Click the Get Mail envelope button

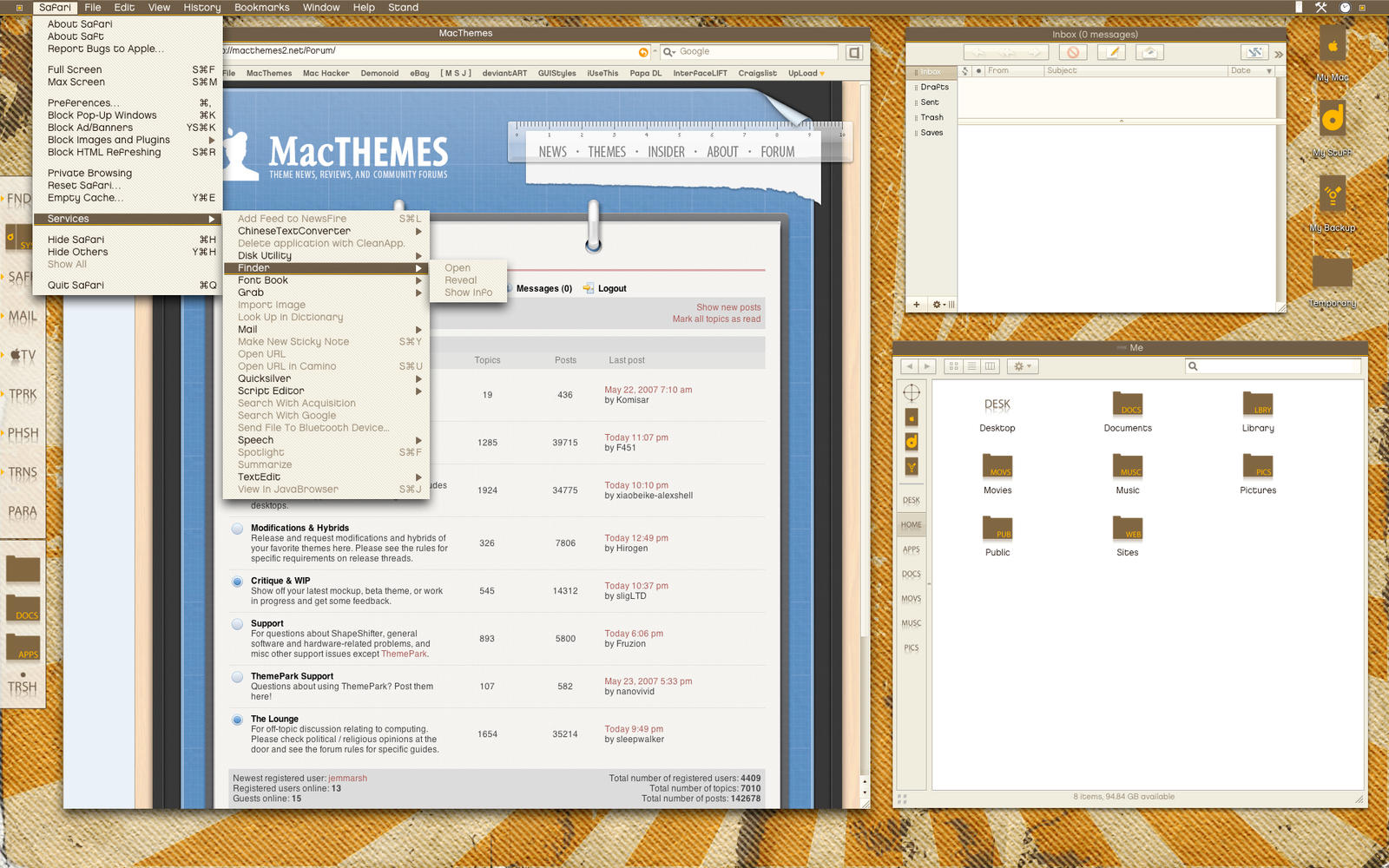click(1149, 52)
